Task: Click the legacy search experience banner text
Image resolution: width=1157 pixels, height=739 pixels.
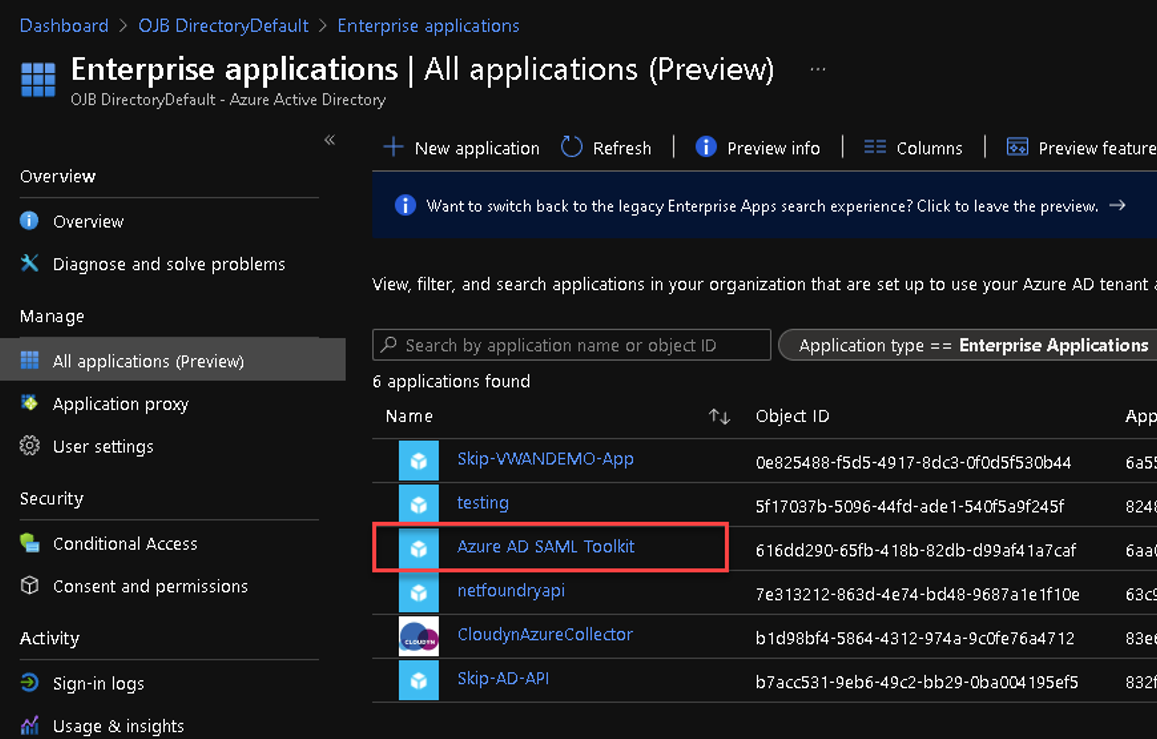Action: coord(762,206)
